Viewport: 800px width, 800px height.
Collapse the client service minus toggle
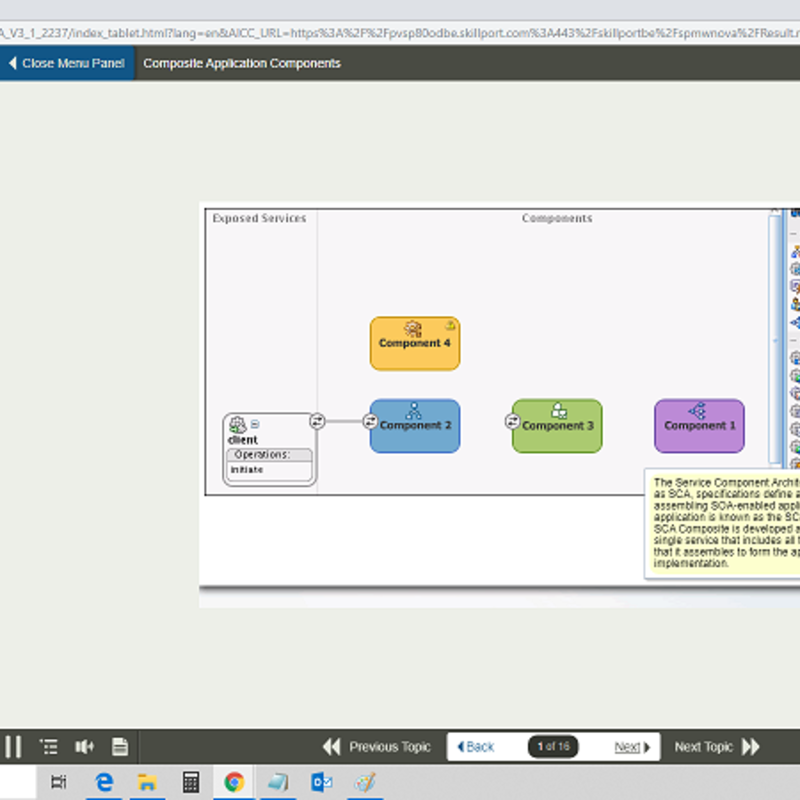(x=255, y=424)
